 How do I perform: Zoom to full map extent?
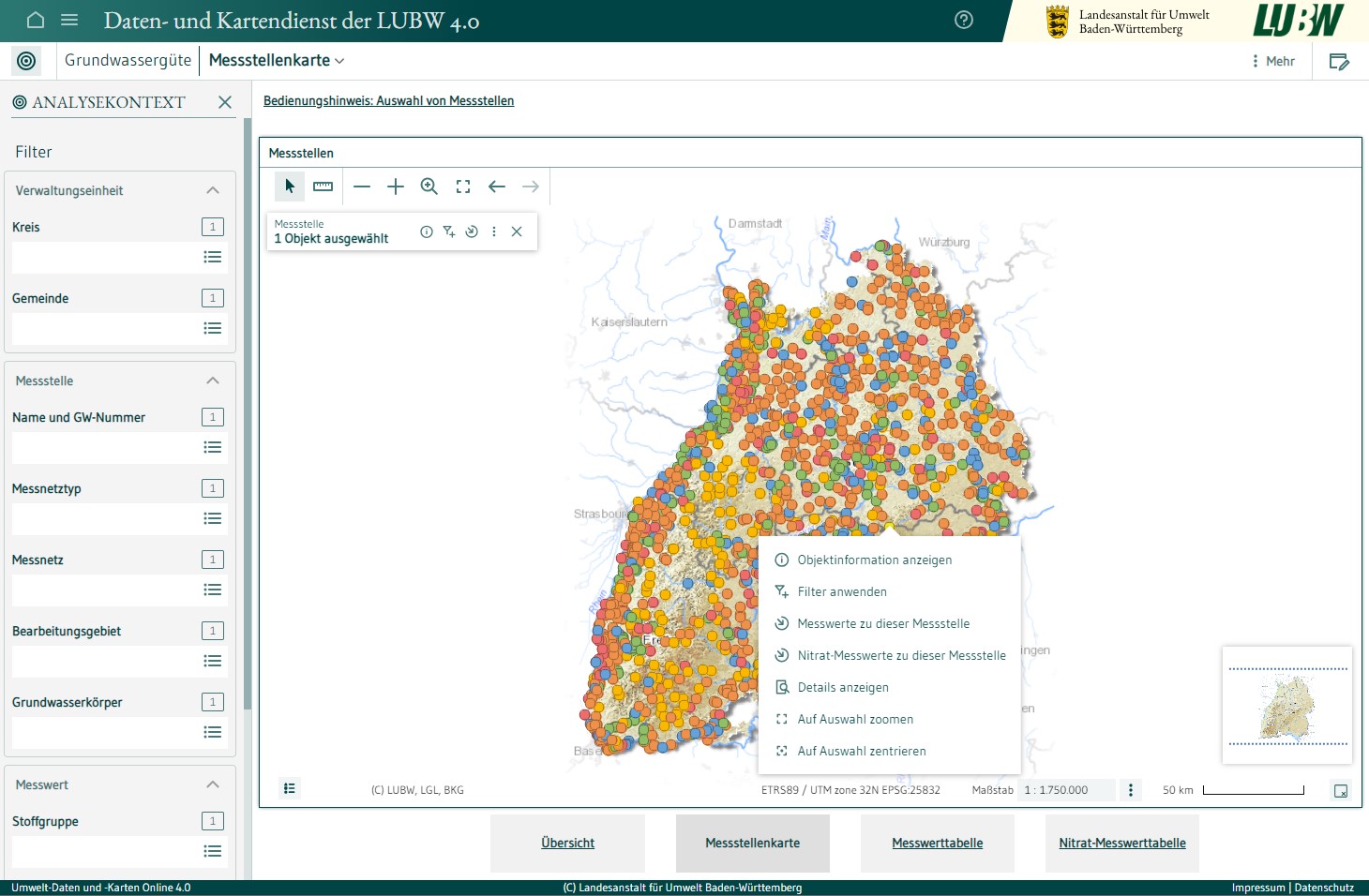coord(463,187)
